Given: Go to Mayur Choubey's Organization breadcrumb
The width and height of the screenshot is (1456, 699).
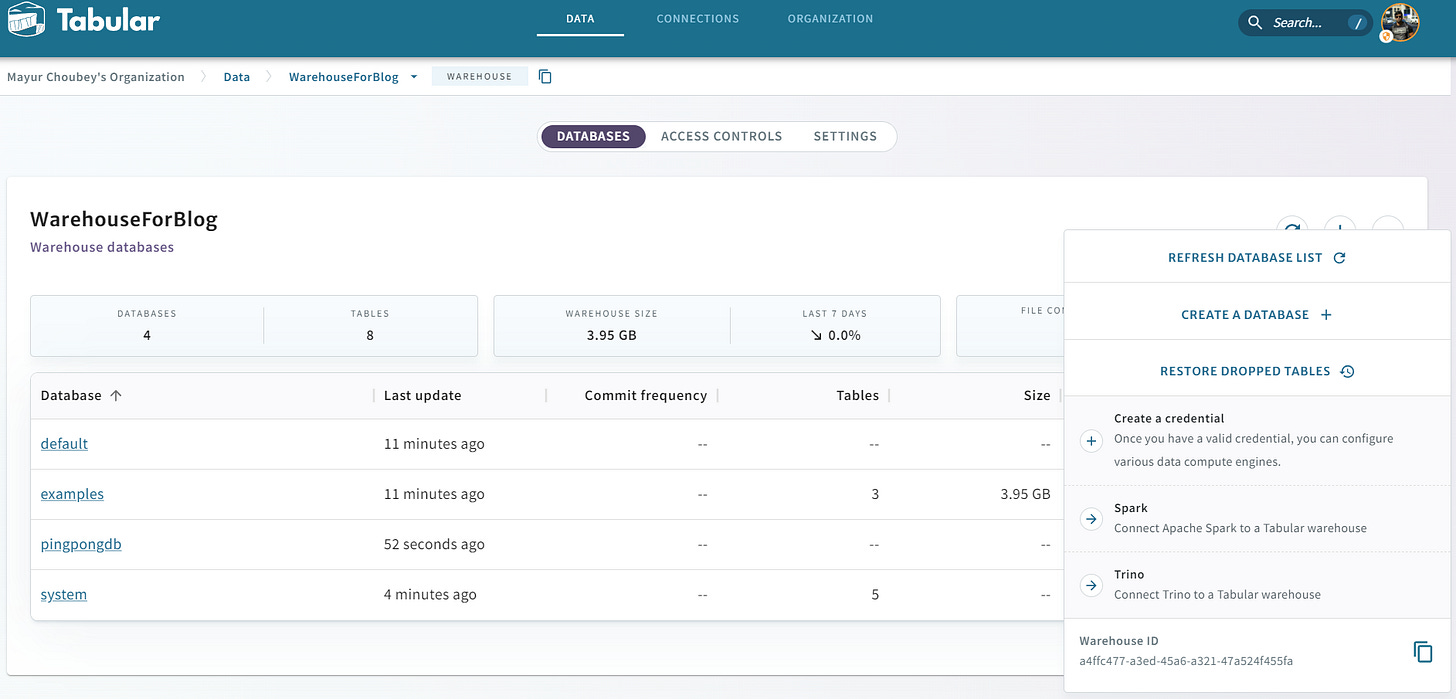Looking at the screenshot, I should point(96,77).
